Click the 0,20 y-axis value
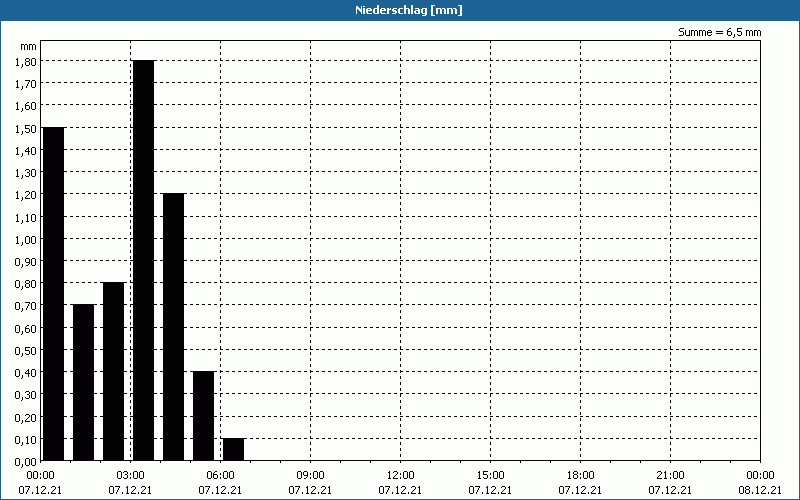Viewport: 800px width, 500px height. coord(26,417)
